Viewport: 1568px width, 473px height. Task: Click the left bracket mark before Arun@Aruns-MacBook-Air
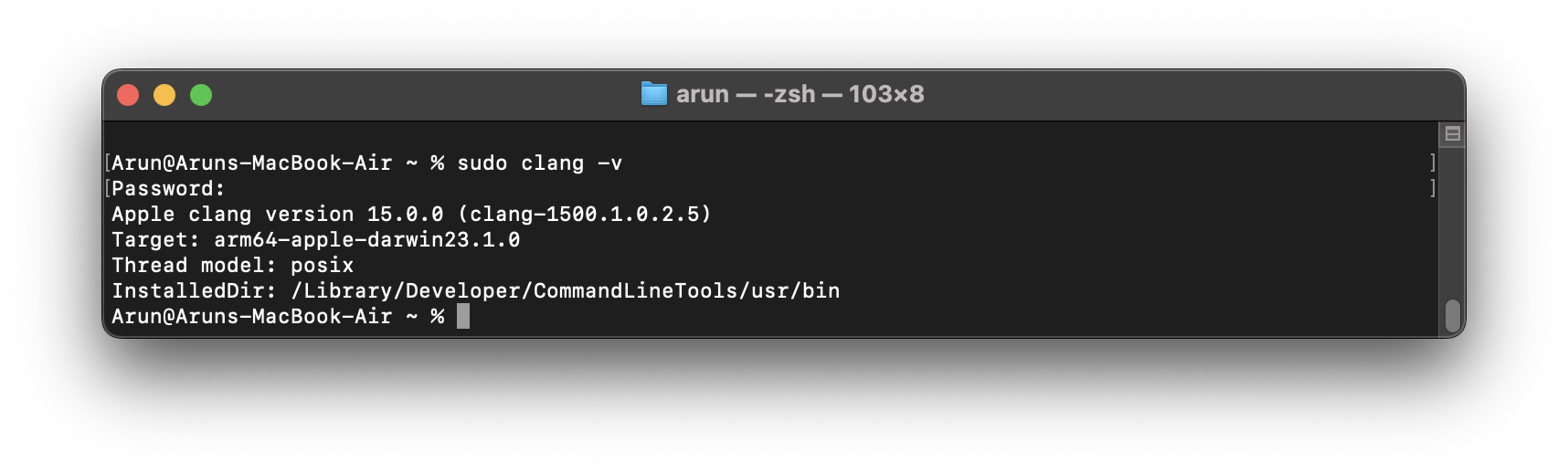tap(108, 163)
